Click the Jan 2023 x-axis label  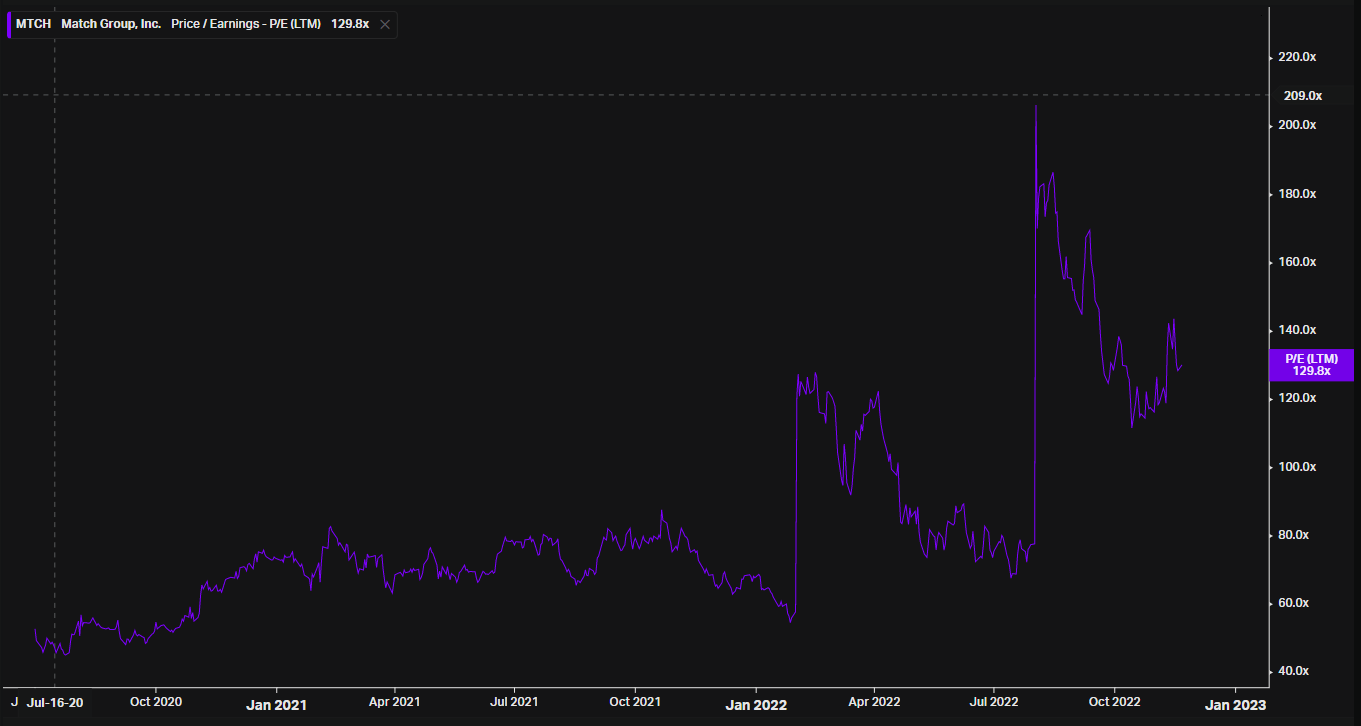1236,704
